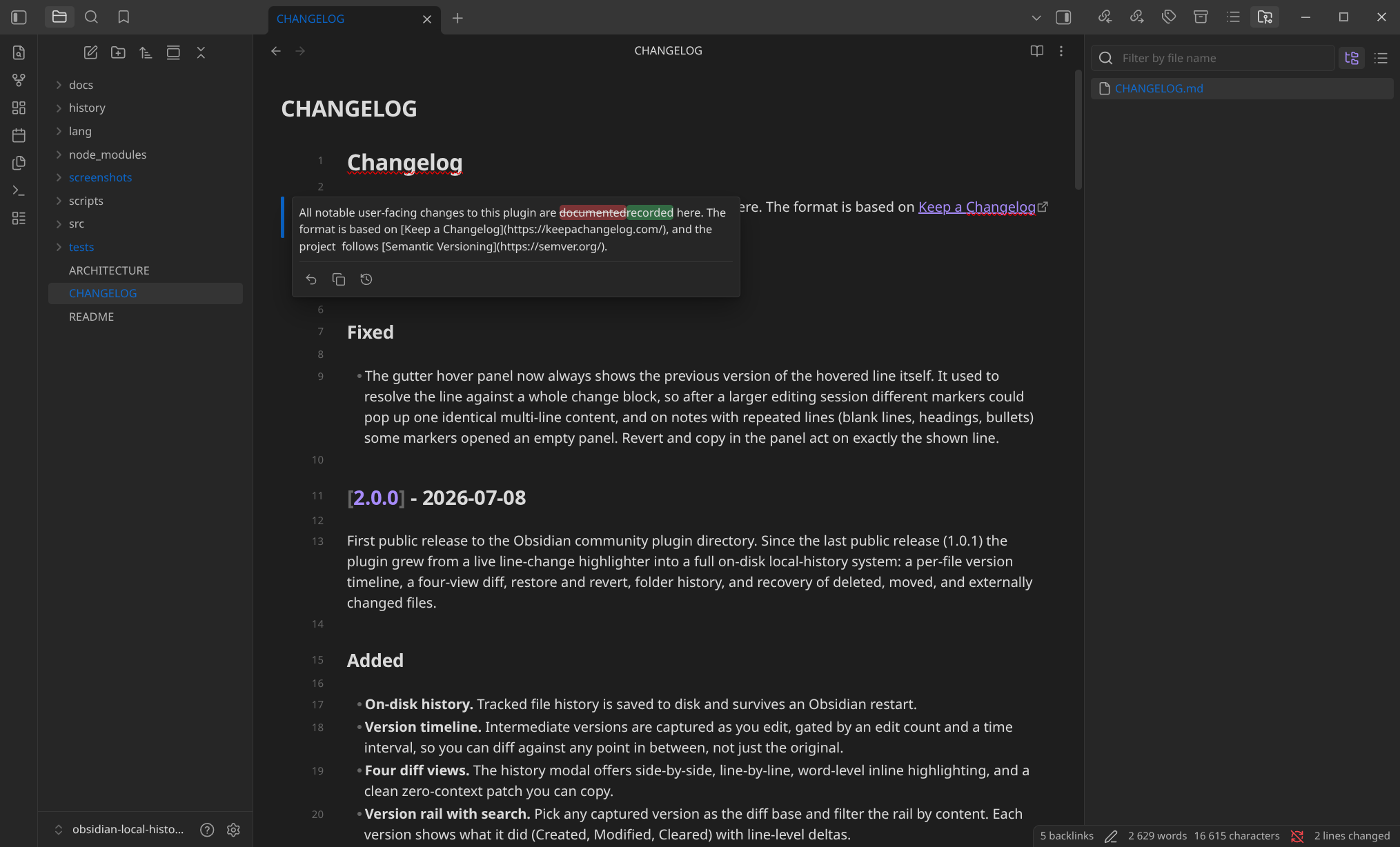Image resolution: width=1400 pixels, height=847 pixels.
Task: Switch to reading view book icon
Action: coord(1036,51)
